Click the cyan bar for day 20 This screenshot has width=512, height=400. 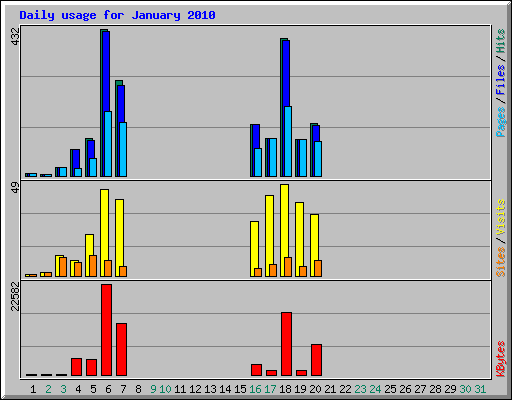click(x=318, y=159)
